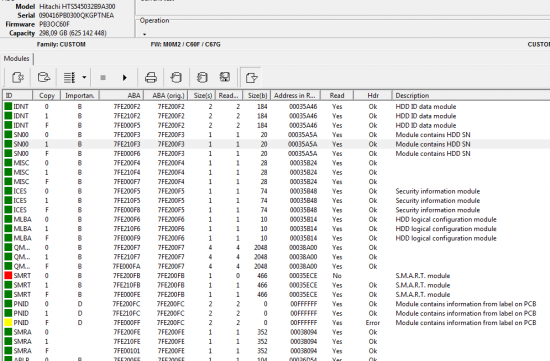Select the MLBA row with ABA 7FE200F6

pos(276,219)
